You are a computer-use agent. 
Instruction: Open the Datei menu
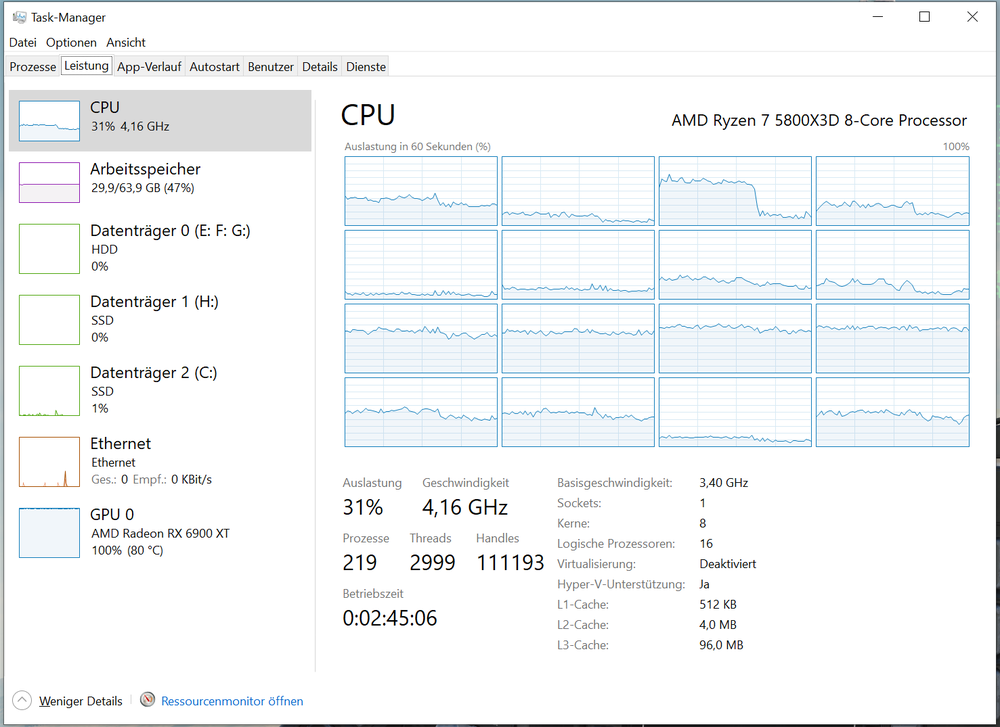(23, 43)
